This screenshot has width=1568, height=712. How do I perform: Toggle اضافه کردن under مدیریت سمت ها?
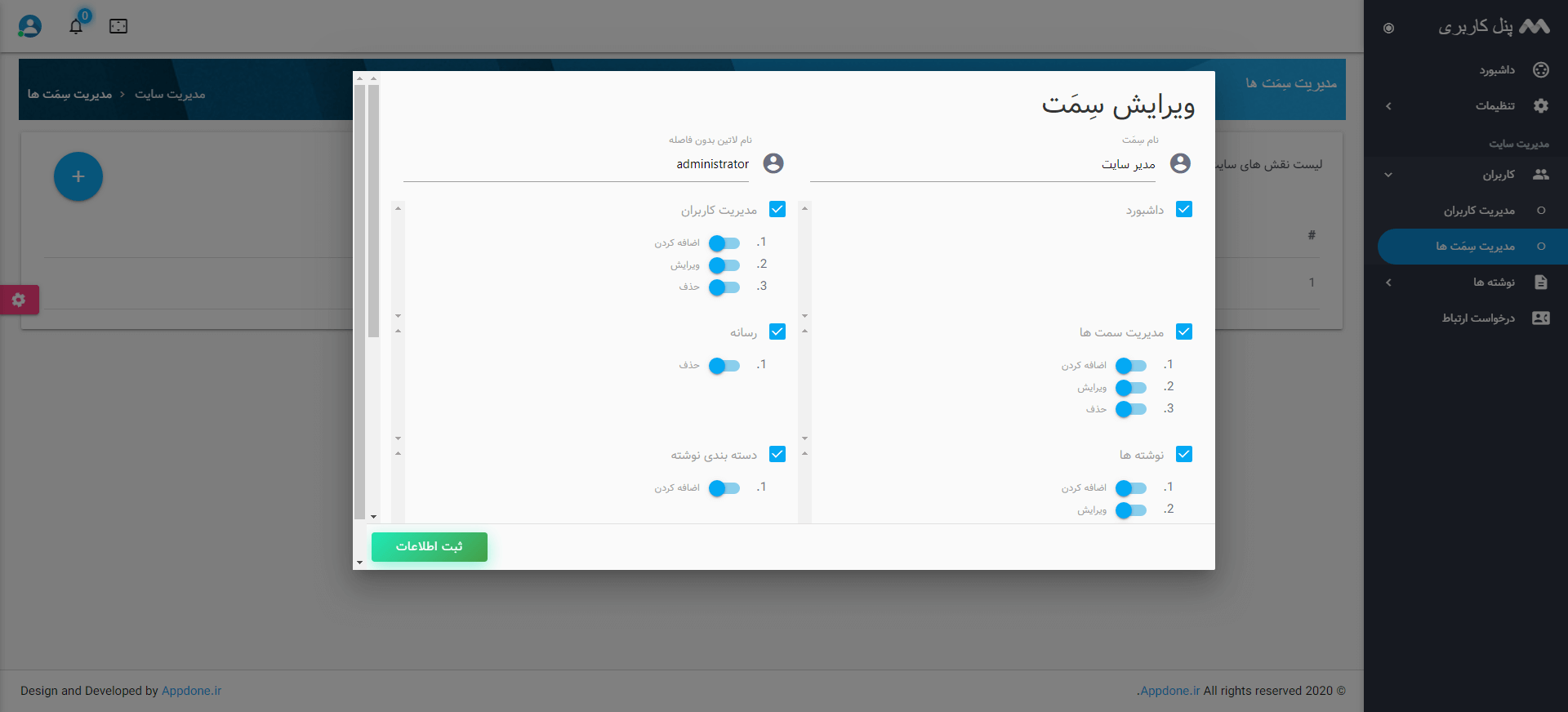tap(1131, 365)
